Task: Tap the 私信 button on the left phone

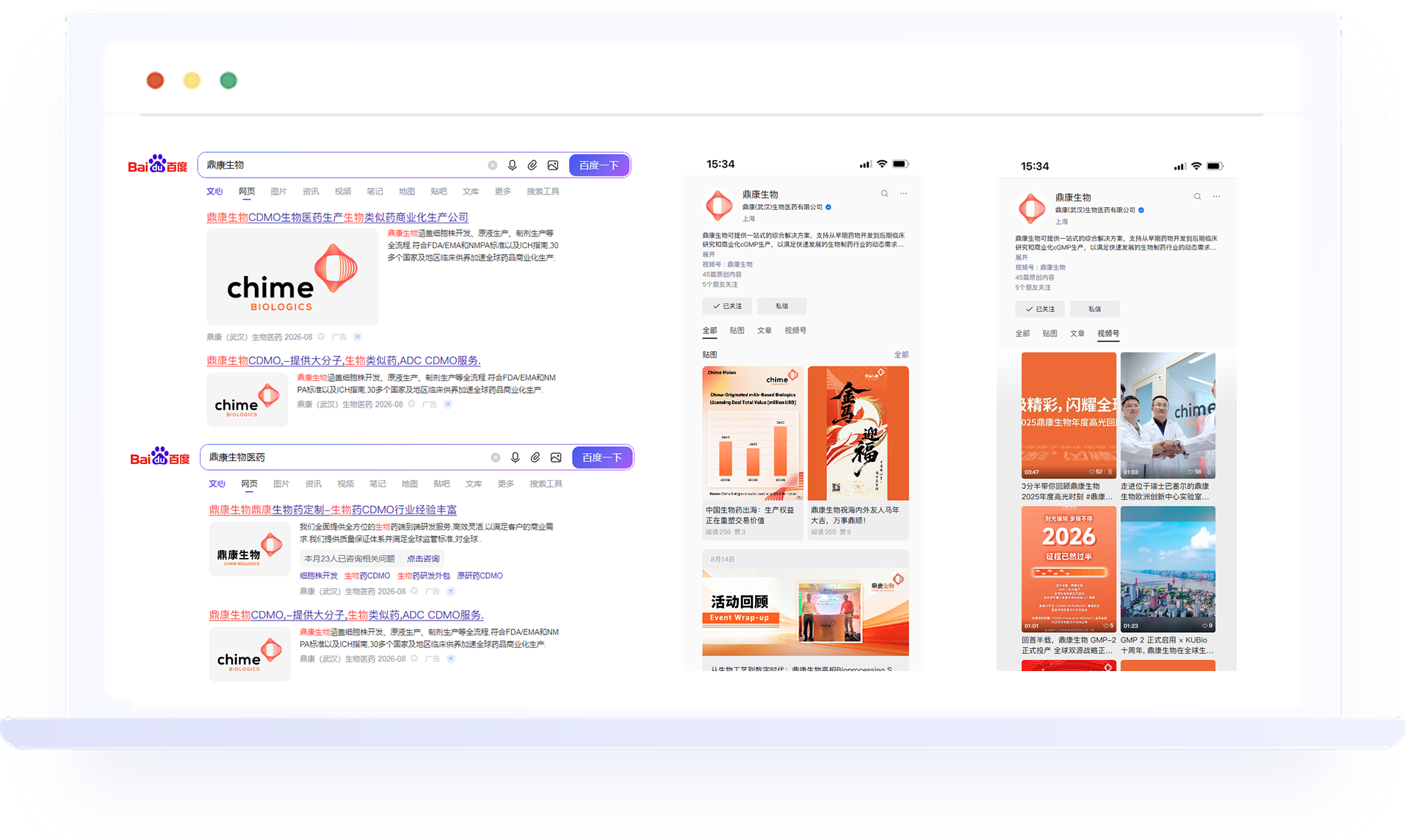Action: [x=782, y=306]
